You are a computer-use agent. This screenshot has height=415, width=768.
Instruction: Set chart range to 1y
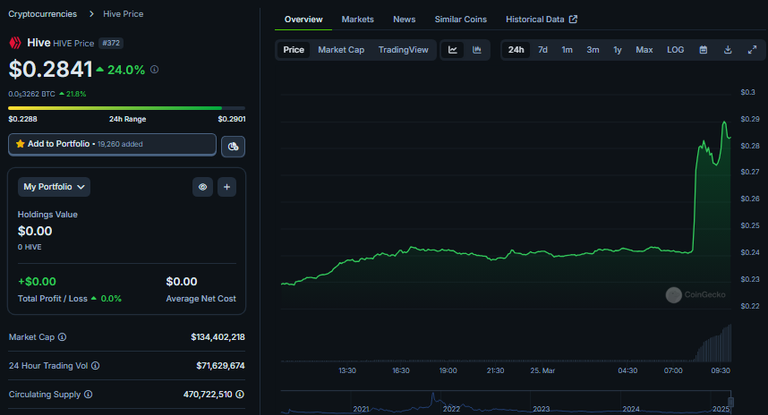click(617, 50)
